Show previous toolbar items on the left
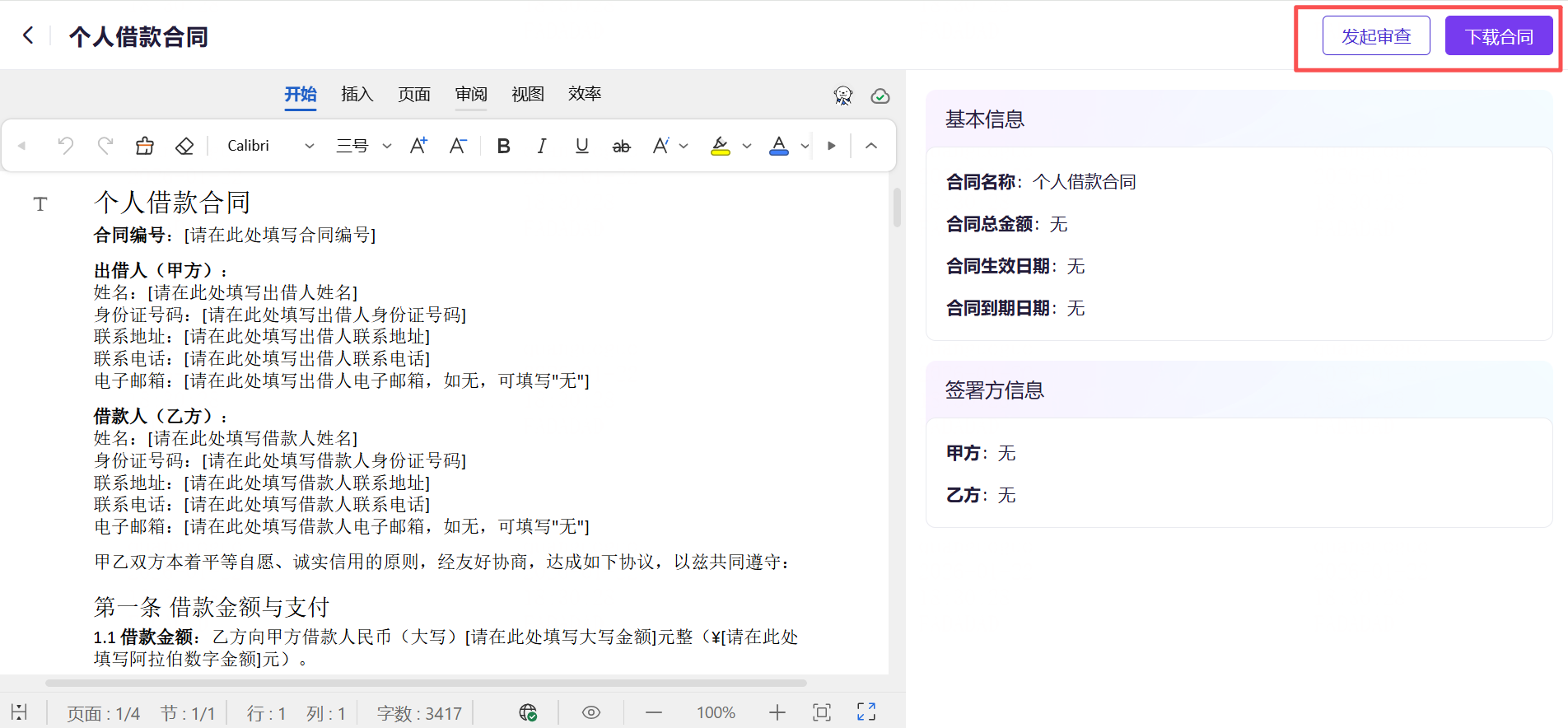The image size is (1568, 728). point(22,146)
